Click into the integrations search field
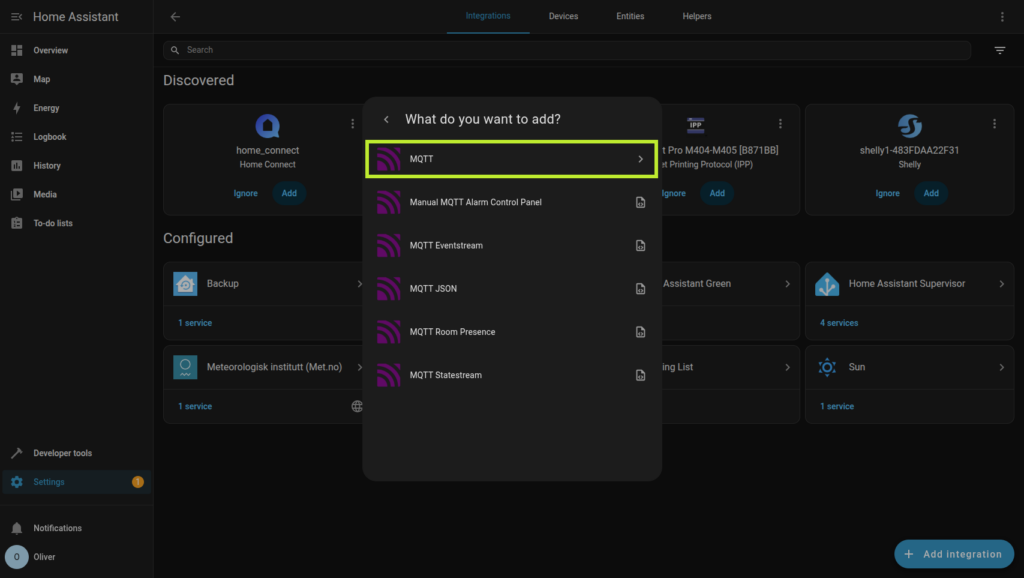The image size is (1024, 578). point(570,50)
